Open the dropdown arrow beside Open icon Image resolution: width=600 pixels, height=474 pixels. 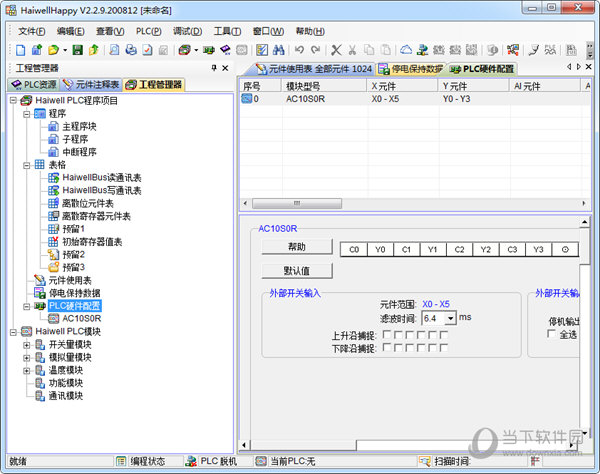click(65, 50)
